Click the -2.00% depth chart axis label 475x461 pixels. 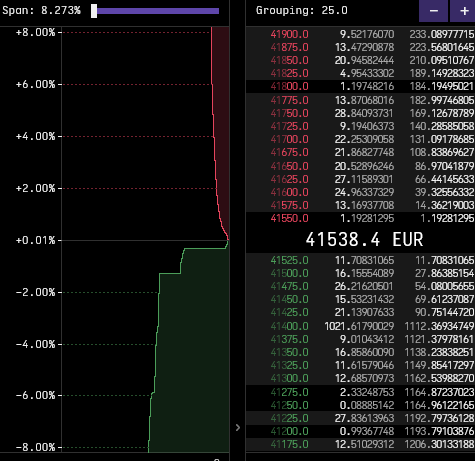coord(35,292)
